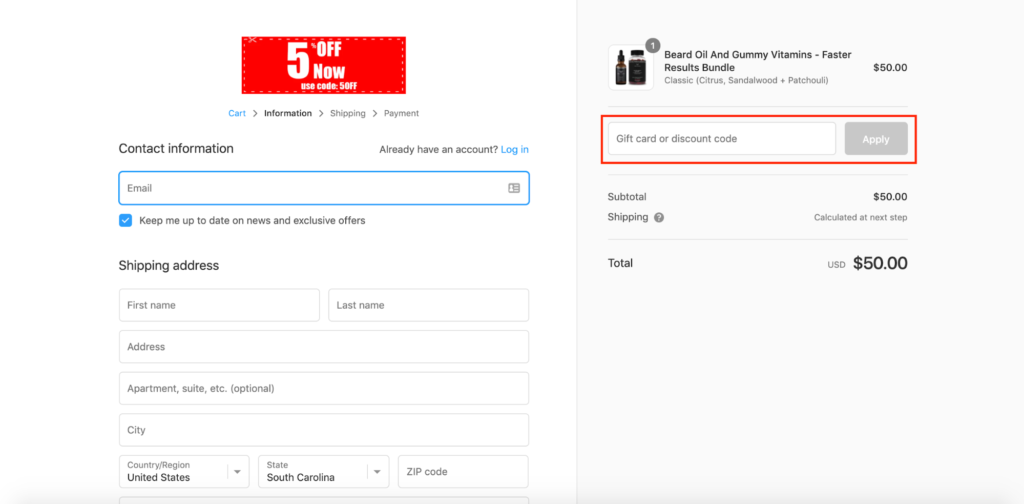Click the 'Already have an account?' text
The width and height of the screenshot is (1024, 504).
(x=438, y=150)
